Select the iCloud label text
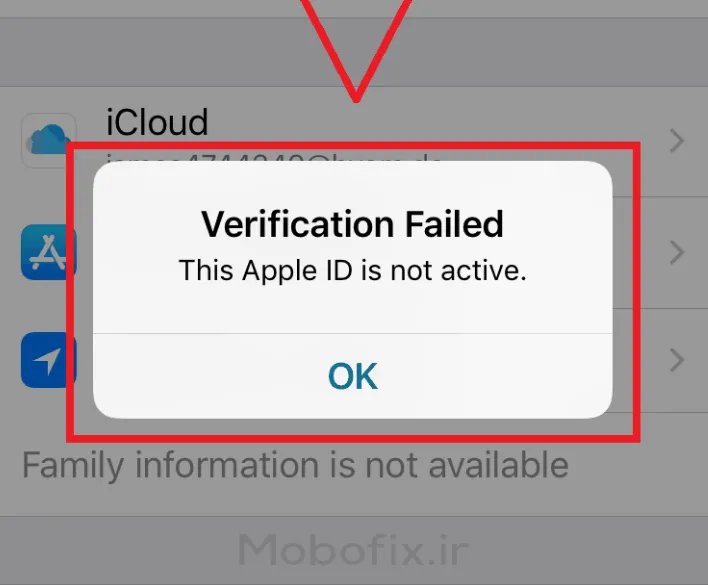708x585 pixels. (157, 122)
